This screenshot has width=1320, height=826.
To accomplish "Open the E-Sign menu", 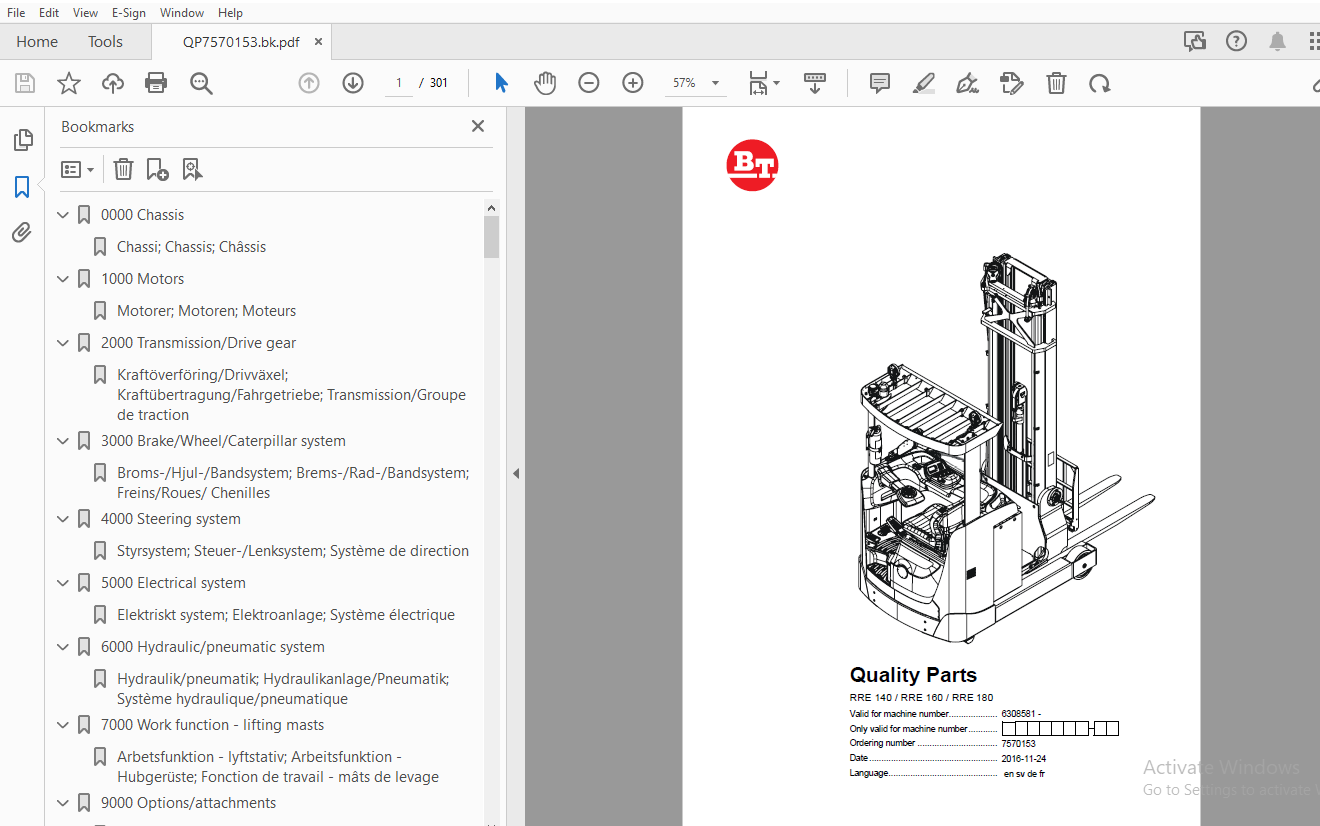I will click(x=128, y=12).
